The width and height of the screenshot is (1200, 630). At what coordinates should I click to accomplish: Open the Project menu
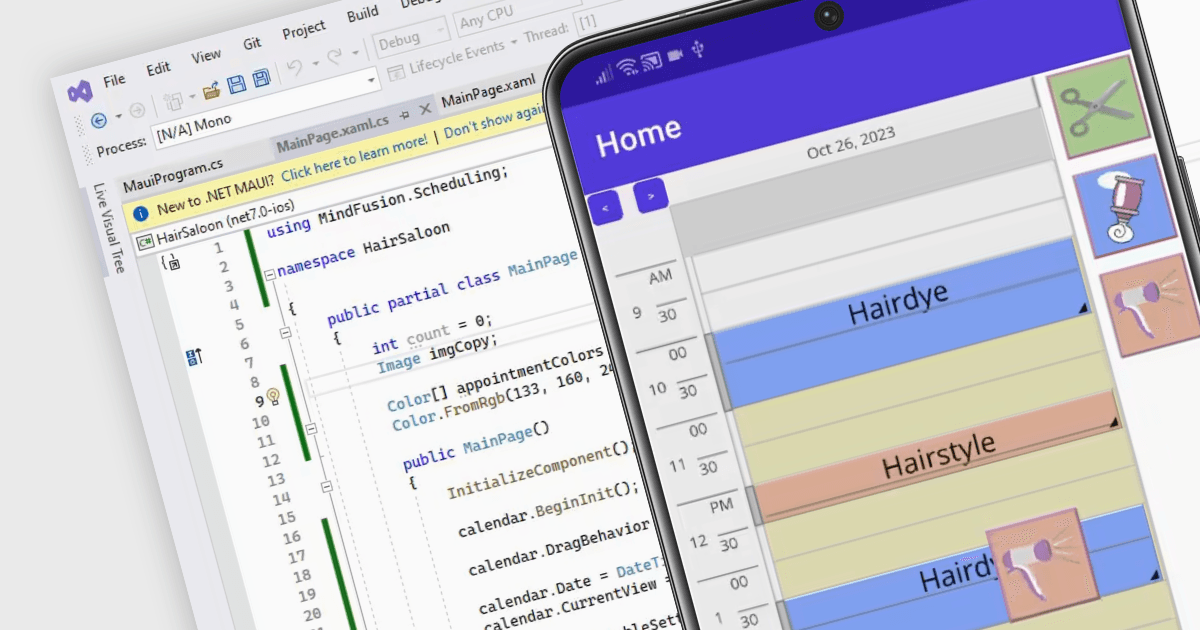point(304,31)
